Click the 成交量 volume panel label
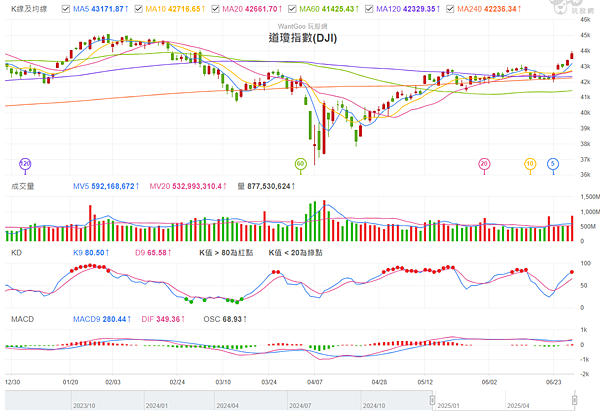This screenshot has width=600, height=415. (23, 186)
